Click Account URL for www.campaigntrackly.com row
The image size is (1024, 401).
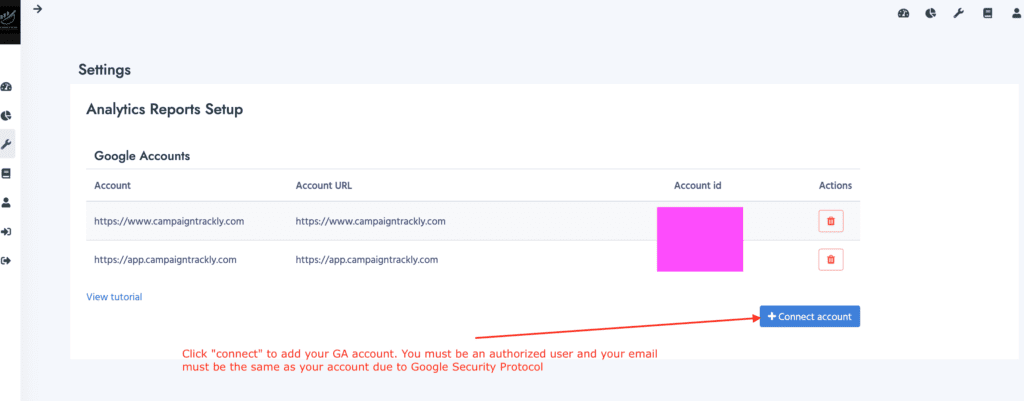click(x=370, y=221)
